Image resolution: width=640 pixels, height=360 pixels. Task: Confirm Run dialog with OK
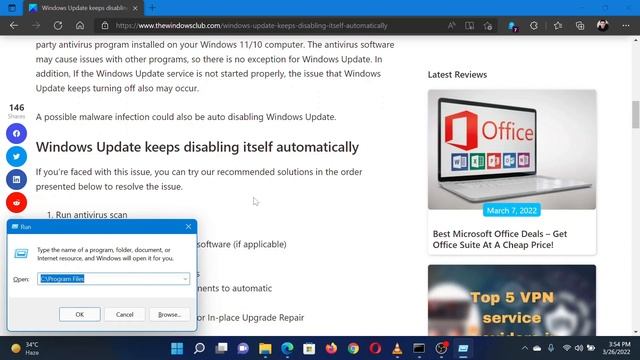80,315
